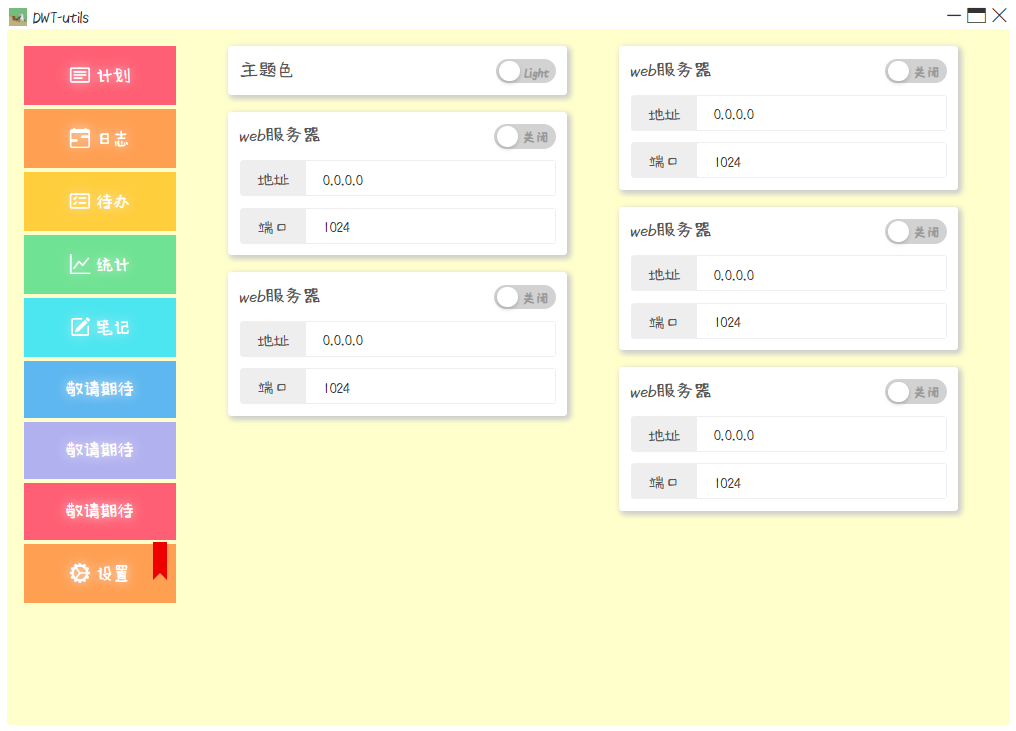The height and width of the screenshot is (731, 1016).
Task: Switch on the bottom-right web服务器 toggle
Action: [x=915, y=392]
